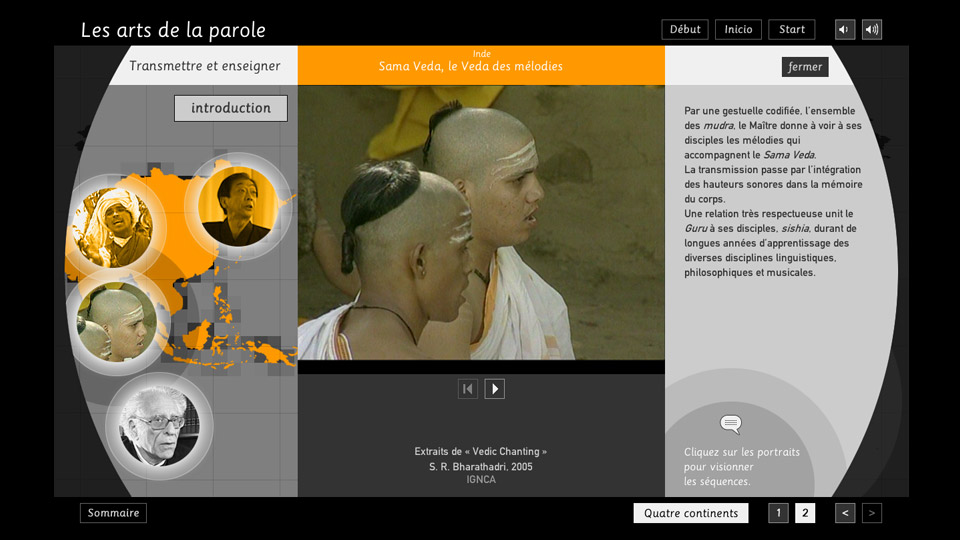Raise the sound volume
The height and width of the screenshot is (540, 960).
click(872, 29)
